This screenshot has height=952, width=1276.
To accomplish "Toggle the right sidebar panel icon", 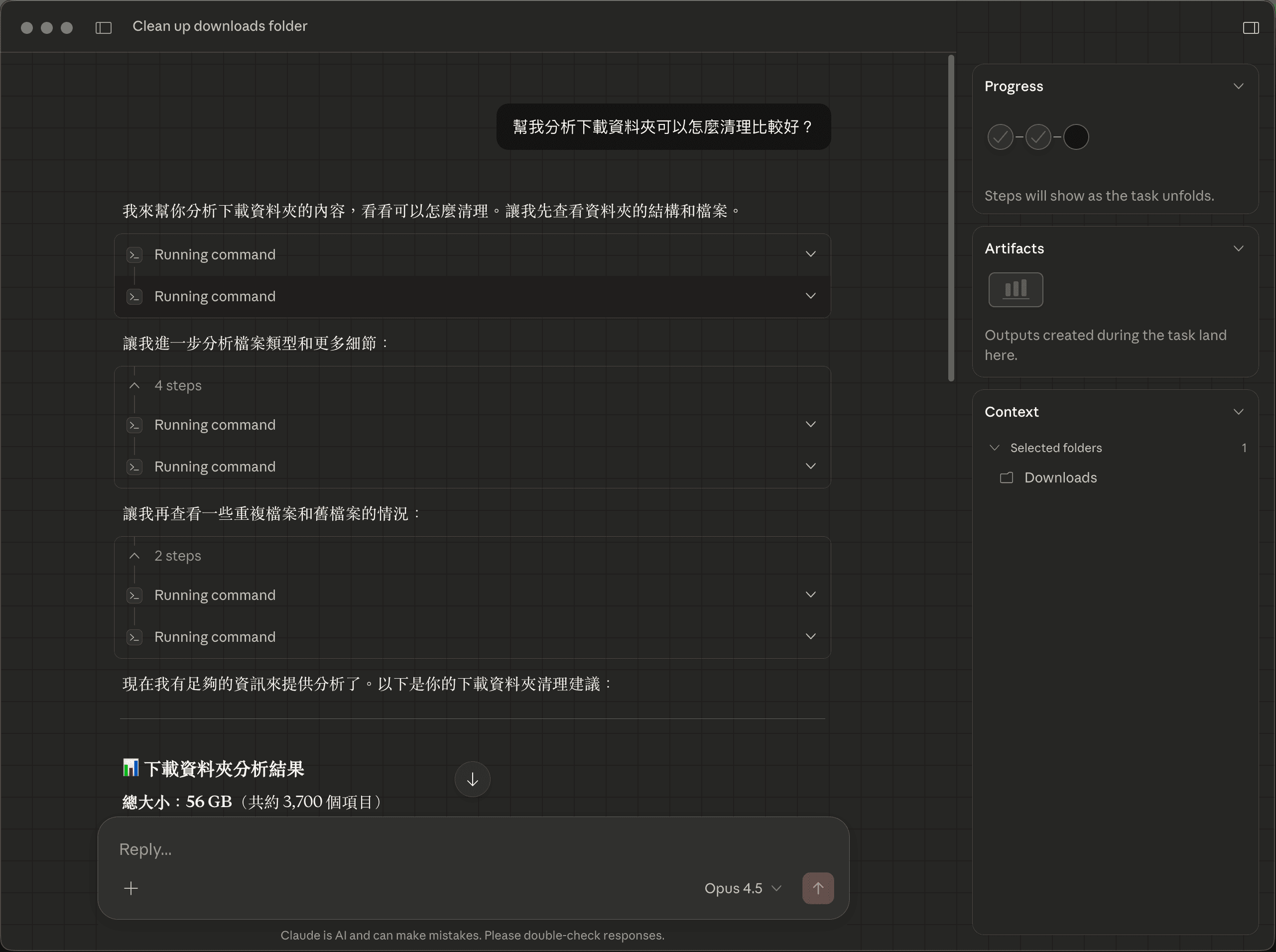I will pos(1250,28).
